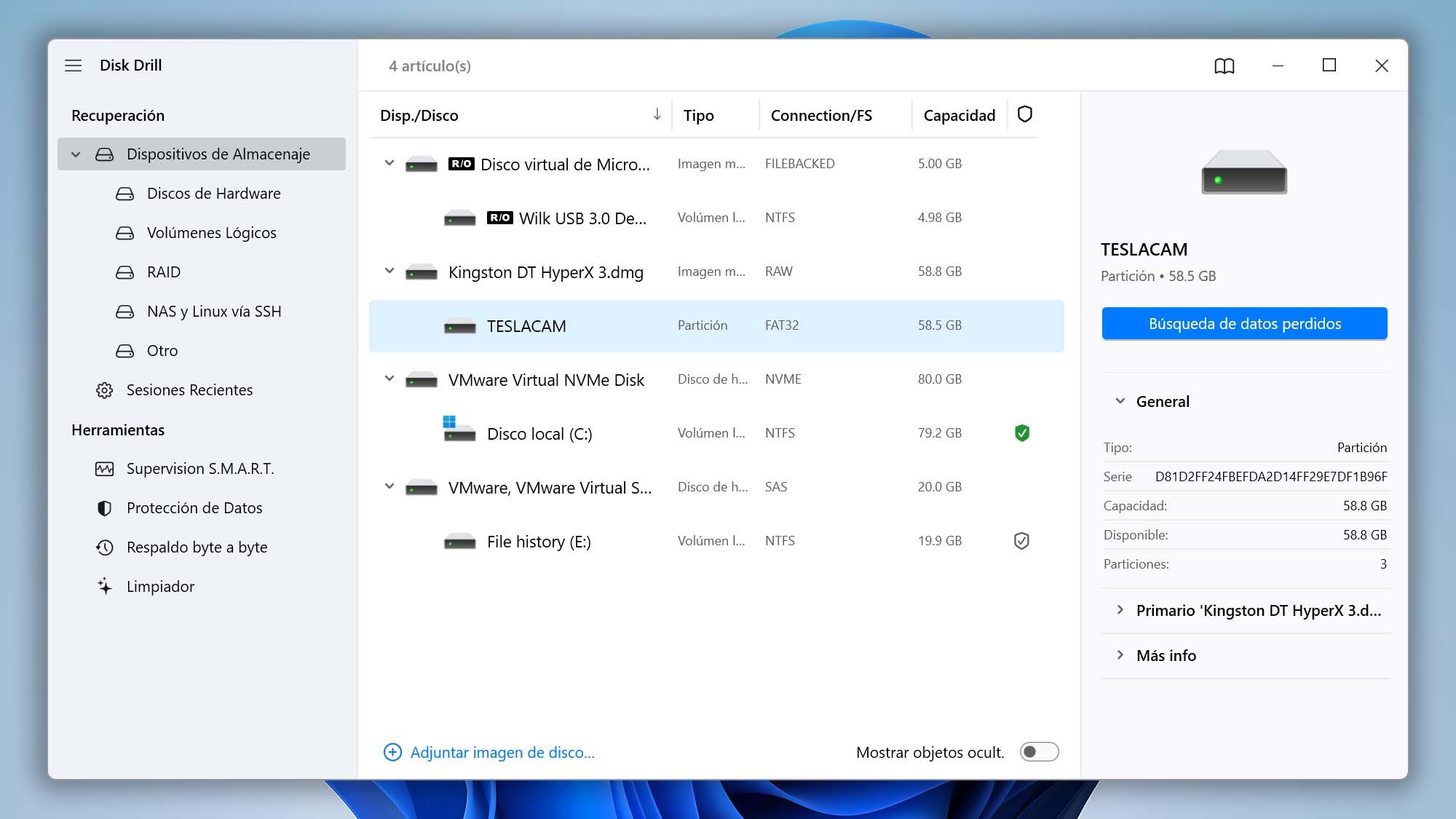The image size is (1456, 819).
Task: Click the drive icon of TESLACAM row
Action: pos(460,326)
